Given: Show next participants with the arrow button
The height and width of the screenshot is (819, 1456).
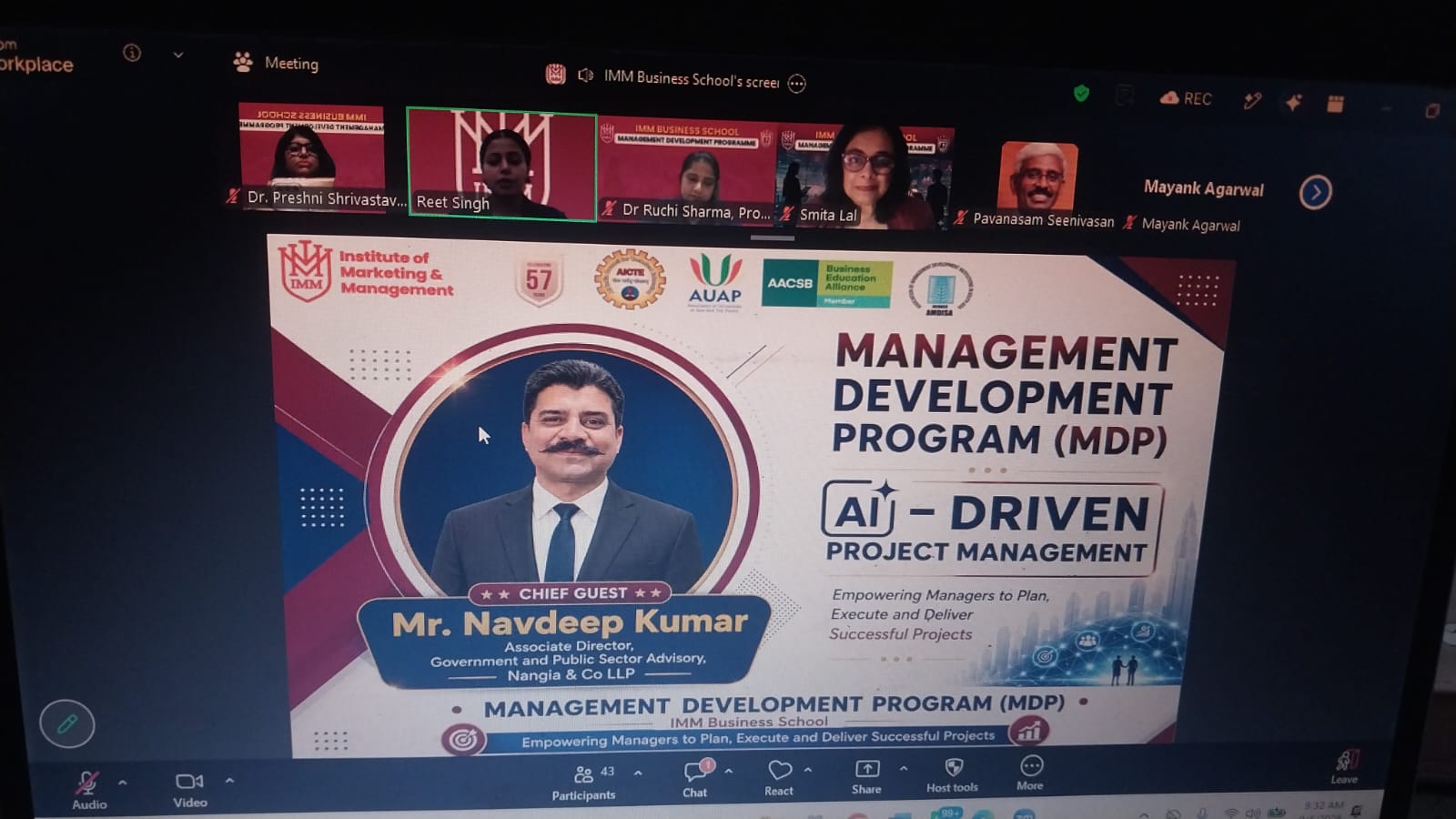Looking at the screenshot, I should point(1315,192).
